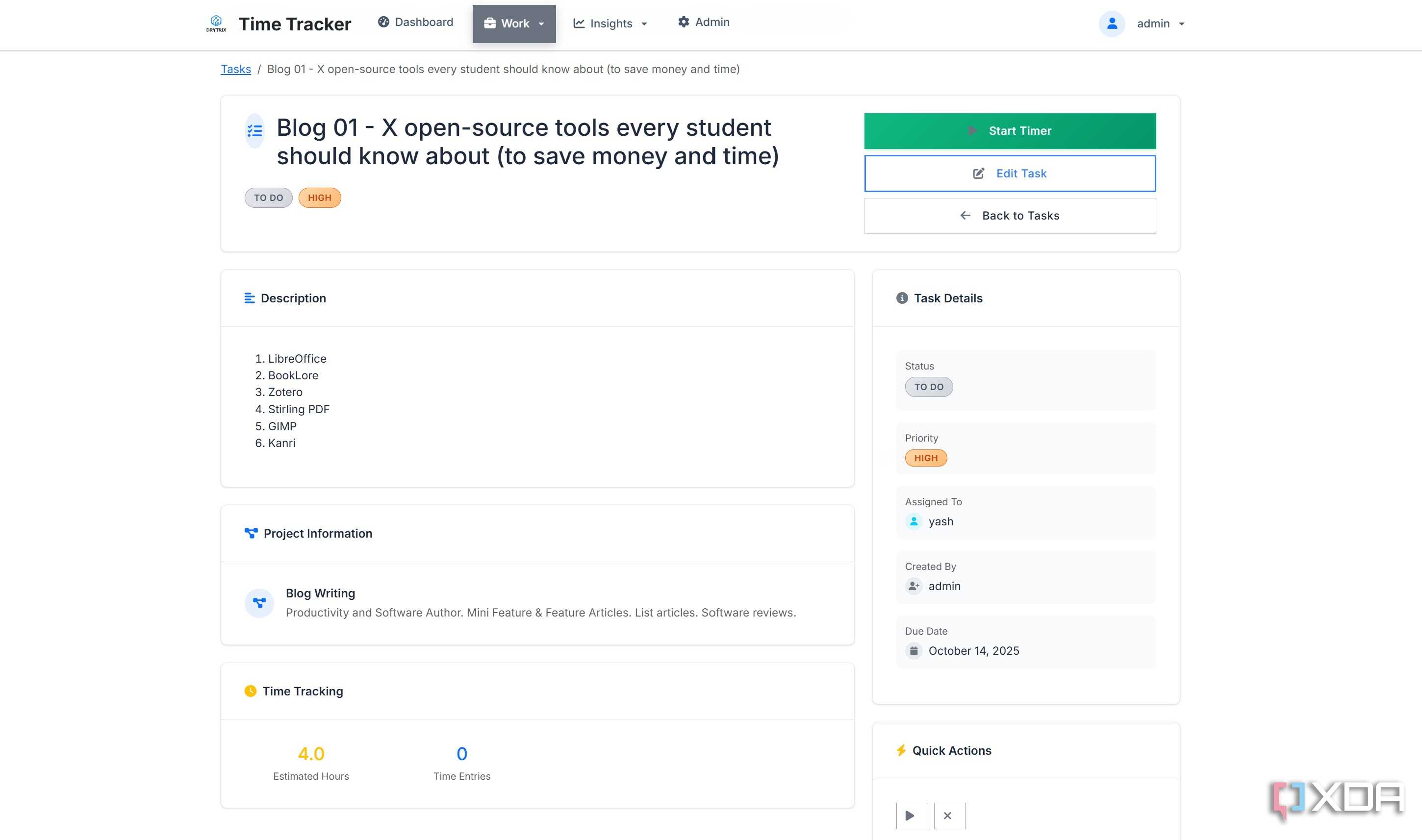Click the Zotero list item
The width and height of the screenshot is (1422, 840).
[285, 392]
